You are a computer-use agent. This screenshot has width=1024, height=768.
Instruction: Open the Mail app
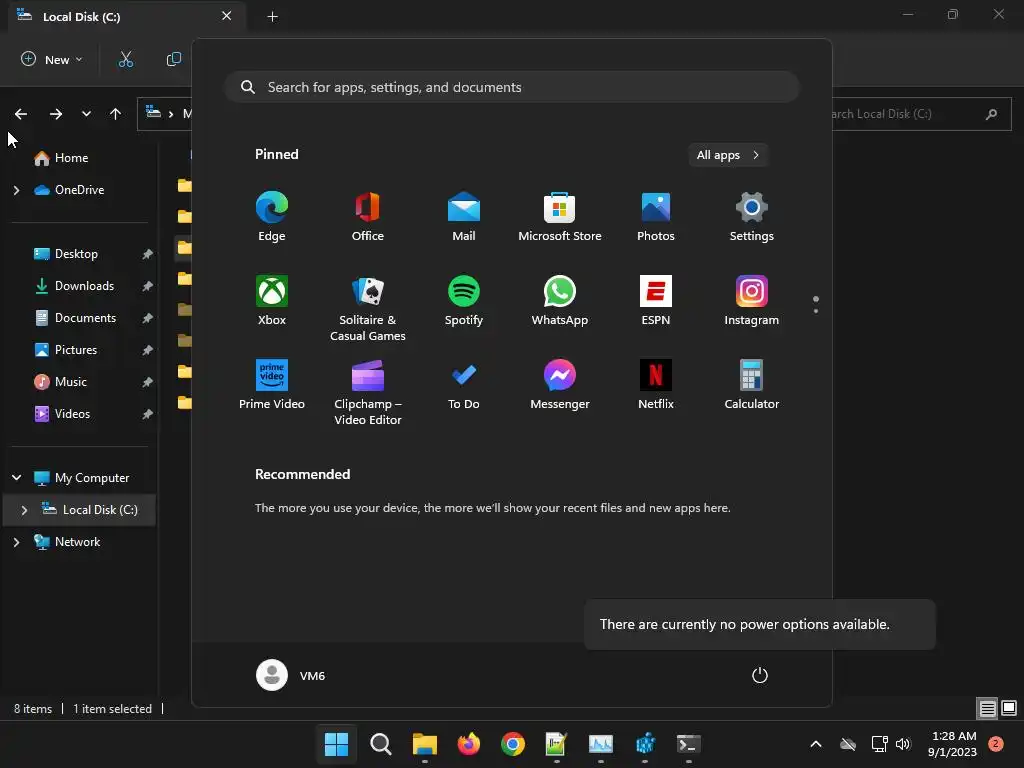pyautogui.click(x=464, y=217)
